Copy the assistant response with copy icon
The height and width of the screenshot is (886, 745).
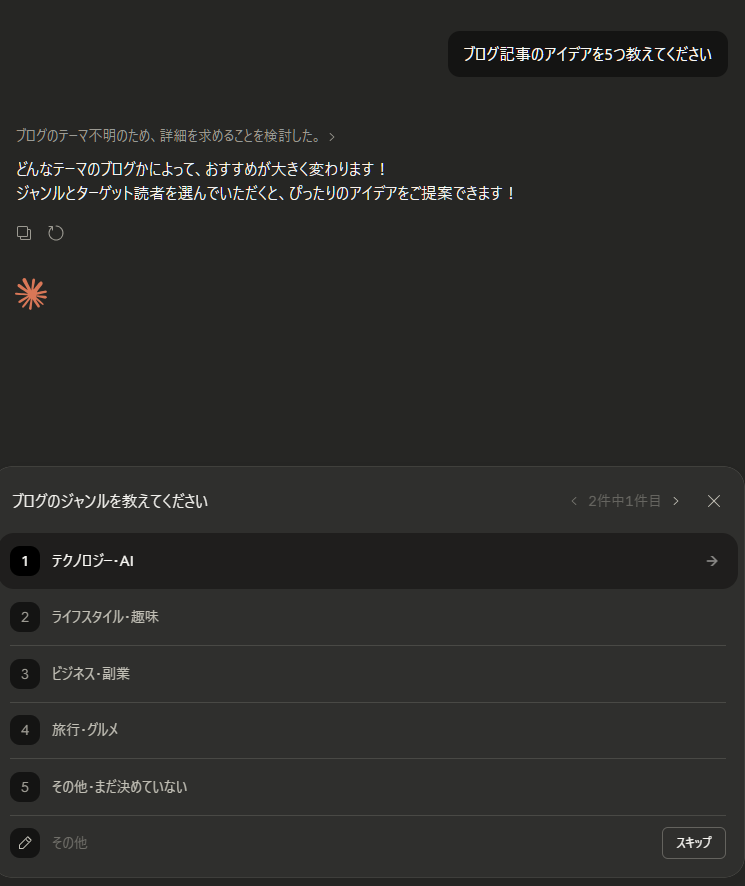pyautogui.click(x=24, y=233)
